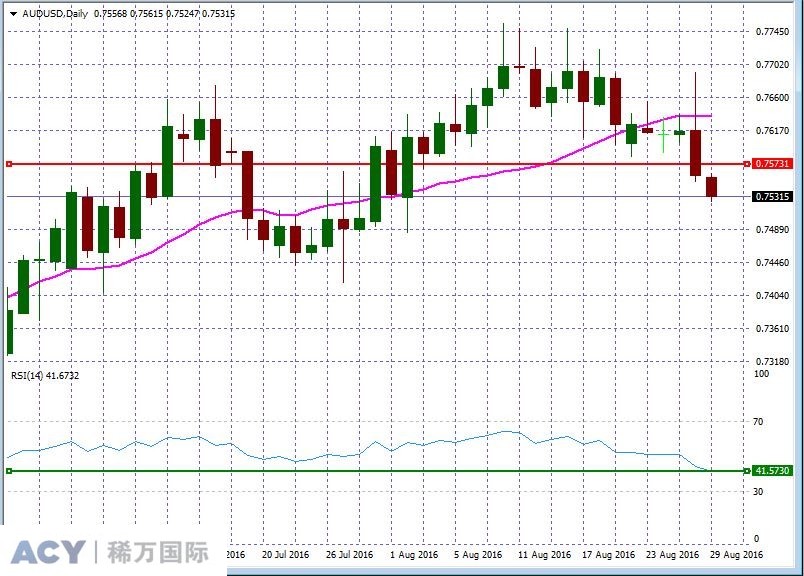The width and height of the screenshot is (804, 576).
Task: Click the 1 Aug 2016 date label
Action: (x=414, y=554)
